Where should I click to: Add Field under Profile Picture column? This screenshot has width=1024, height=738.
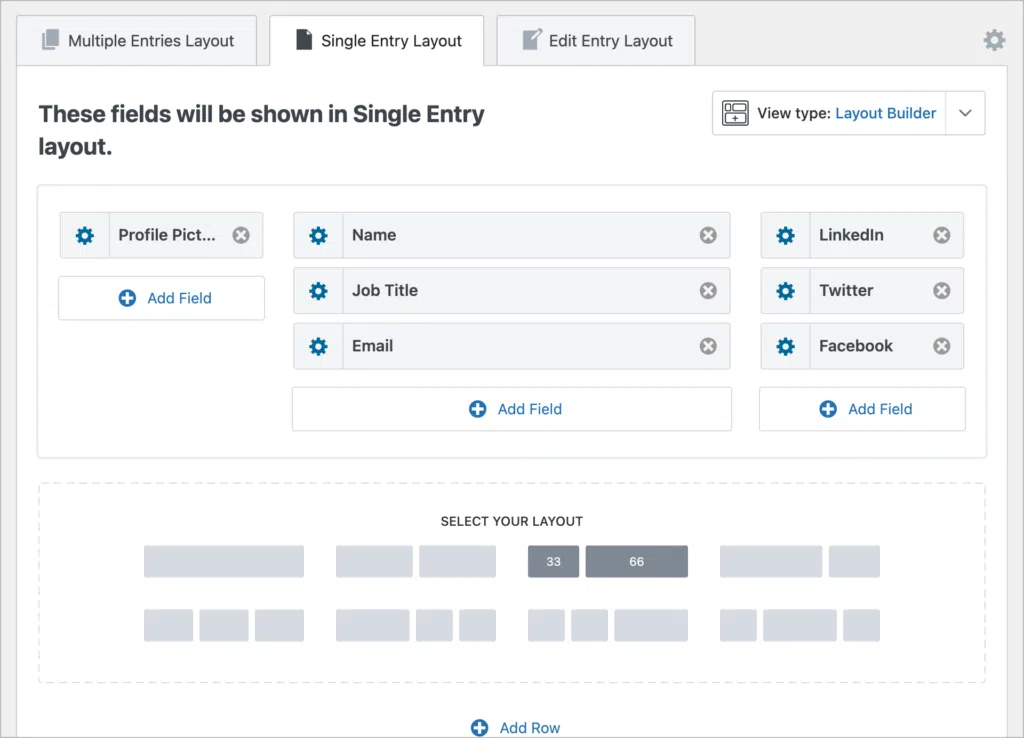[x=161, y=298]
